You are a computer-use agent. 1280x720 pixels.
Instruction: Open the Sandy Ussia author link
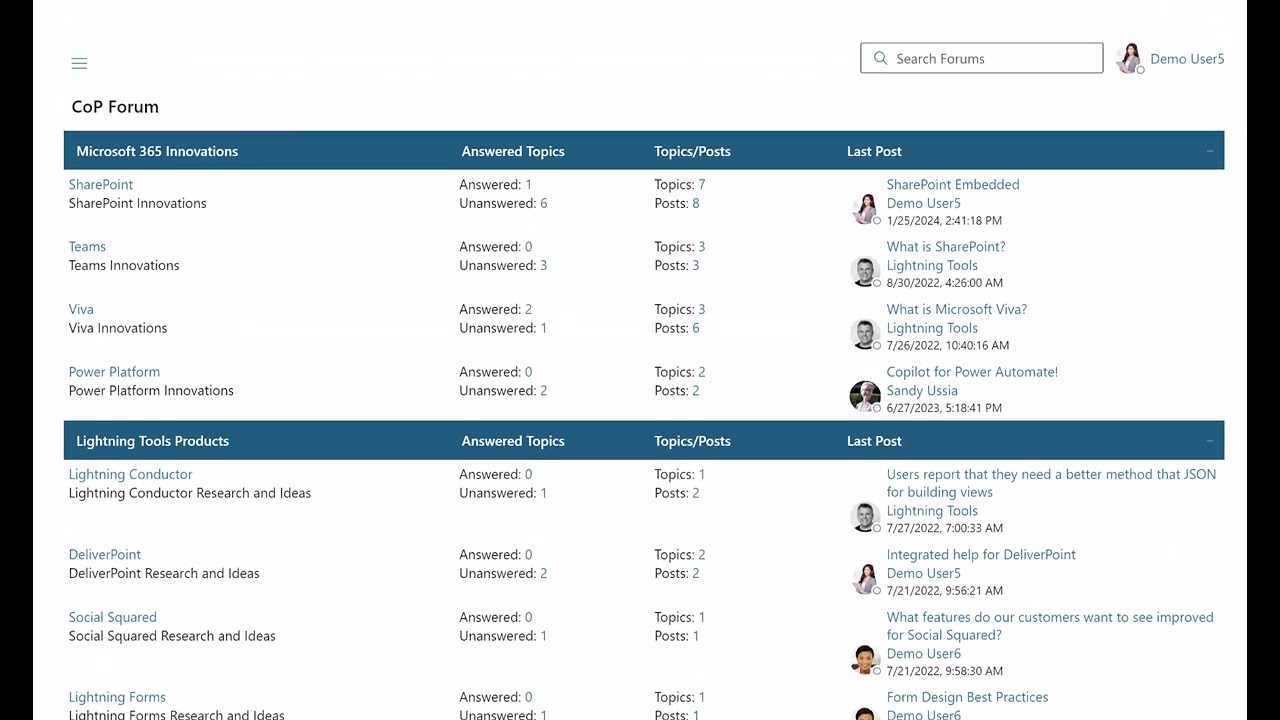coord(922,391)
